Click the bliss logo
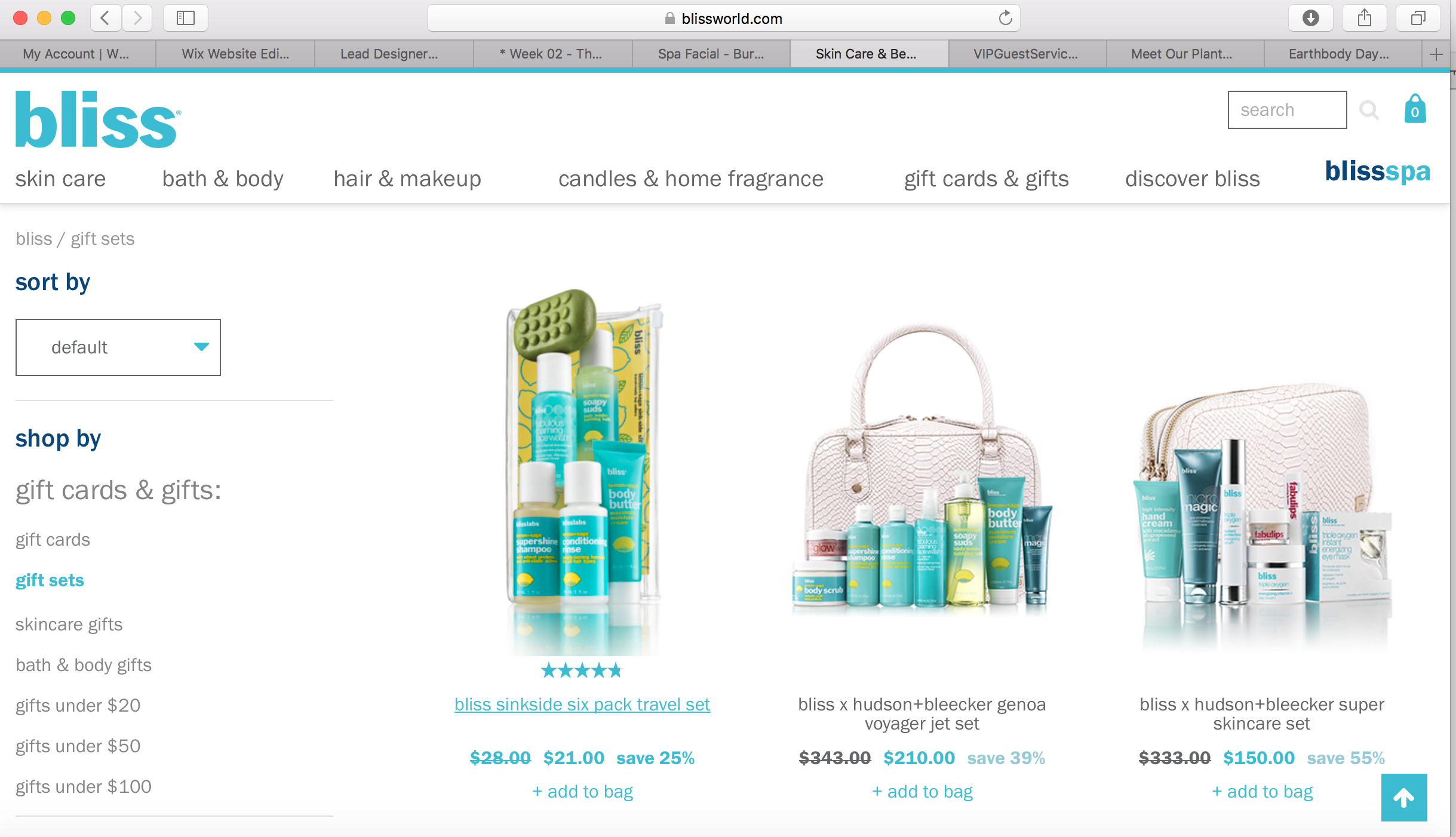The height and width of the screenshot is (837, 1456). coord(98,119)
